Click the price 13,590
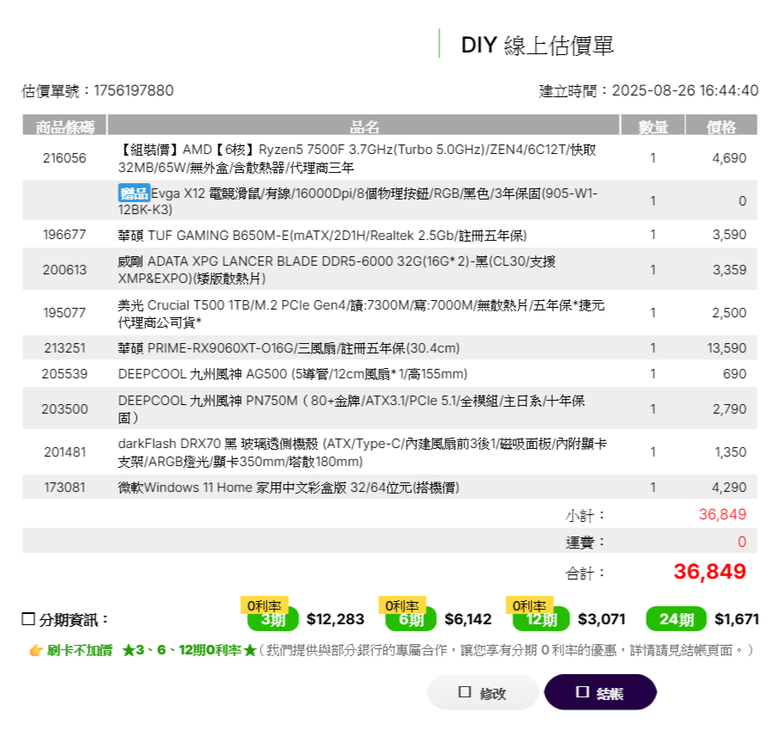 [x=727, y=348]
